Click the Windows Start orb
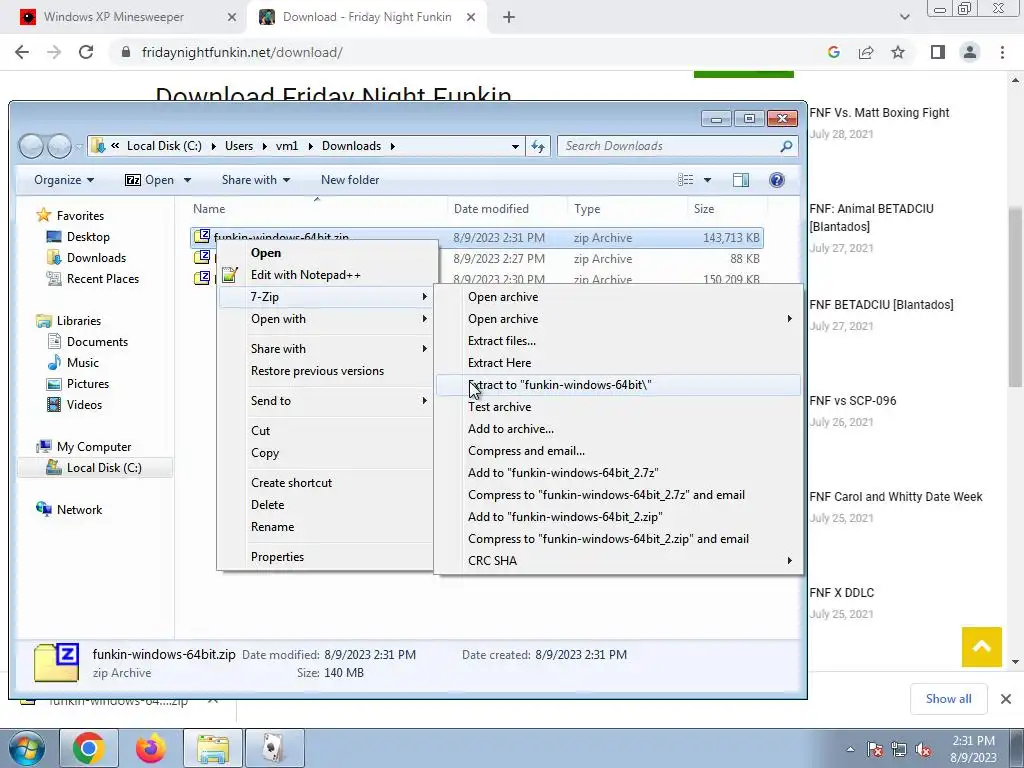1024x768 pixels. [27, 748]
